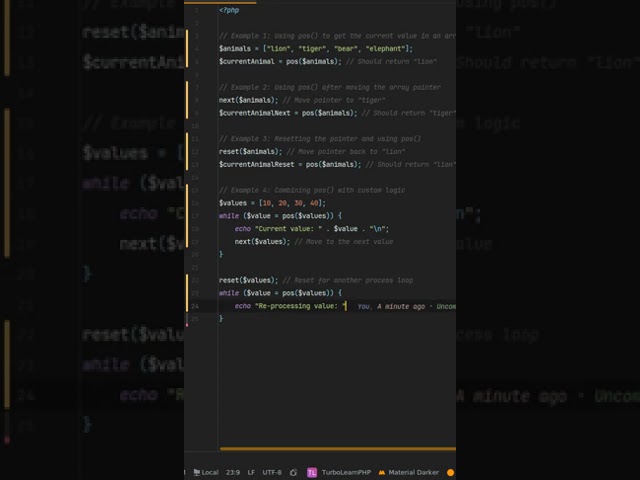The width and height of the screenshot is (640, 480).
Task: Open the TurboLearnPHP project widget
Action: coord(346,472)
